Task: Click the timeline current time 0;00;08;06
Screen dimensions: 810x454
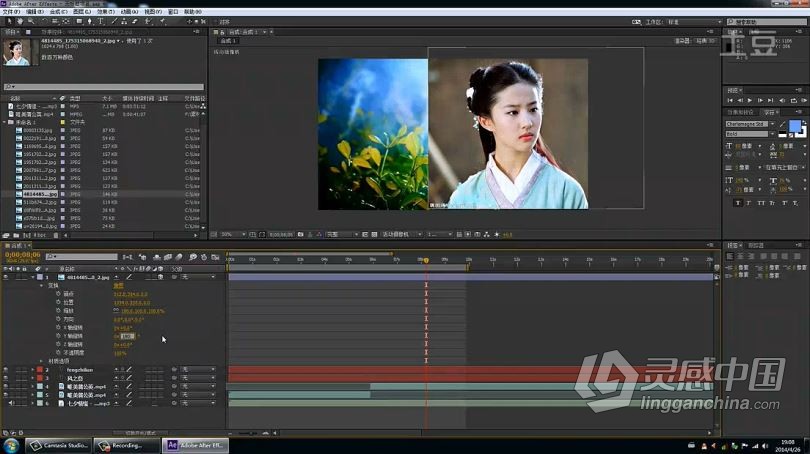Action: (22, 255)
